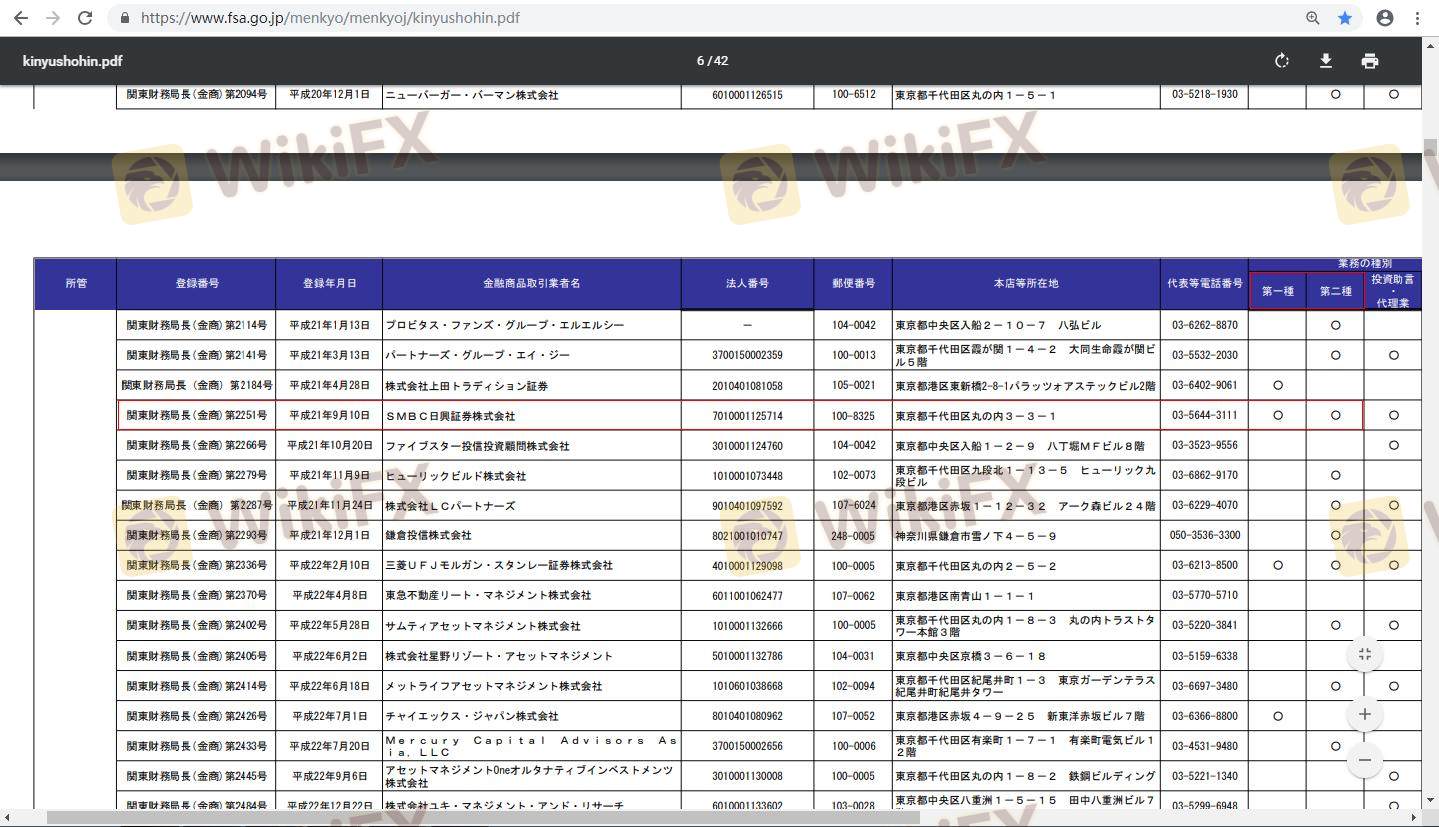Image resolution: width=1439 pixels, height=827 pixels.
Task: Click the 郵便番号 column header
Action: coord(853,284)
